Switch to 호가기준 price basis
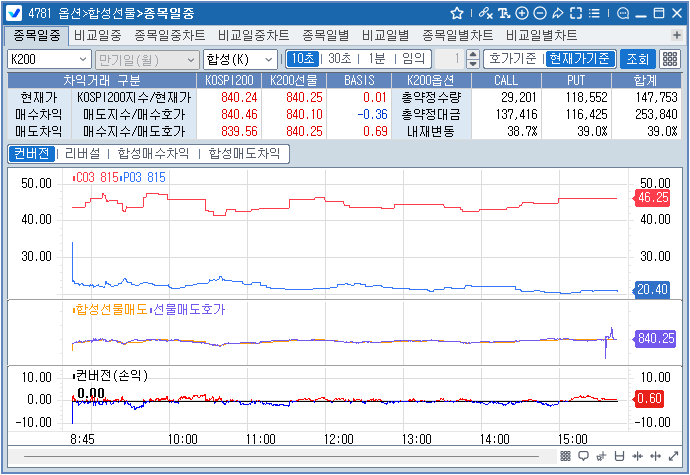Screen dimensions: 690x475 tap(512, 58)
